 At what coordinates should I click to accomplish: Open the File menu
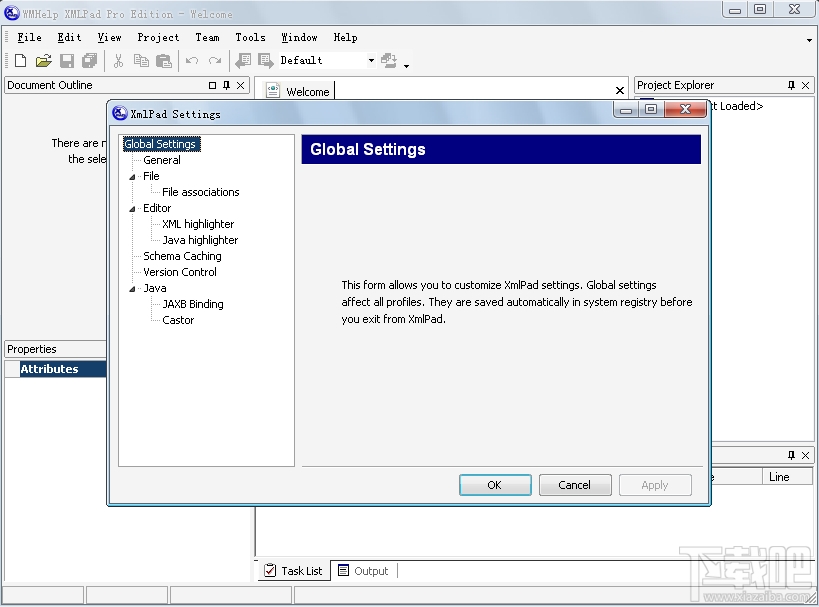[29, 37]
